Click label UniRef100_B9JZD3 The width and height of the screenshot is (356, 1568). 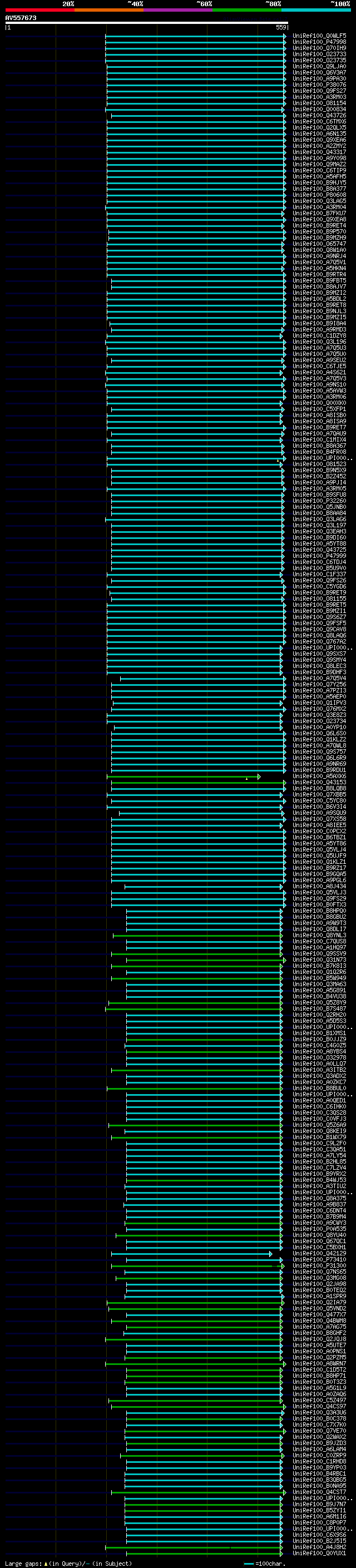[319, 1443]
